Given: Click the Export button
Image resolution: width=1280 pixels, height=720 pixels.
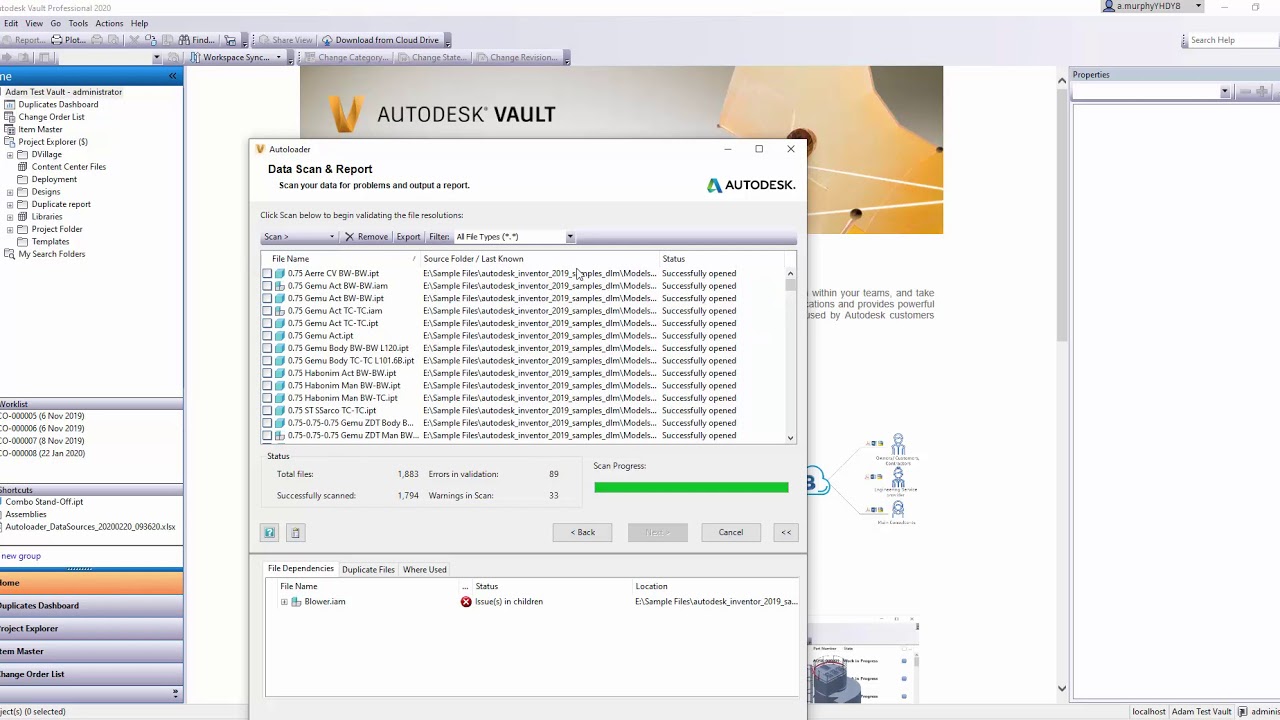Looking at the screenshot, I should pyautogui.click(x=408, y=237).
